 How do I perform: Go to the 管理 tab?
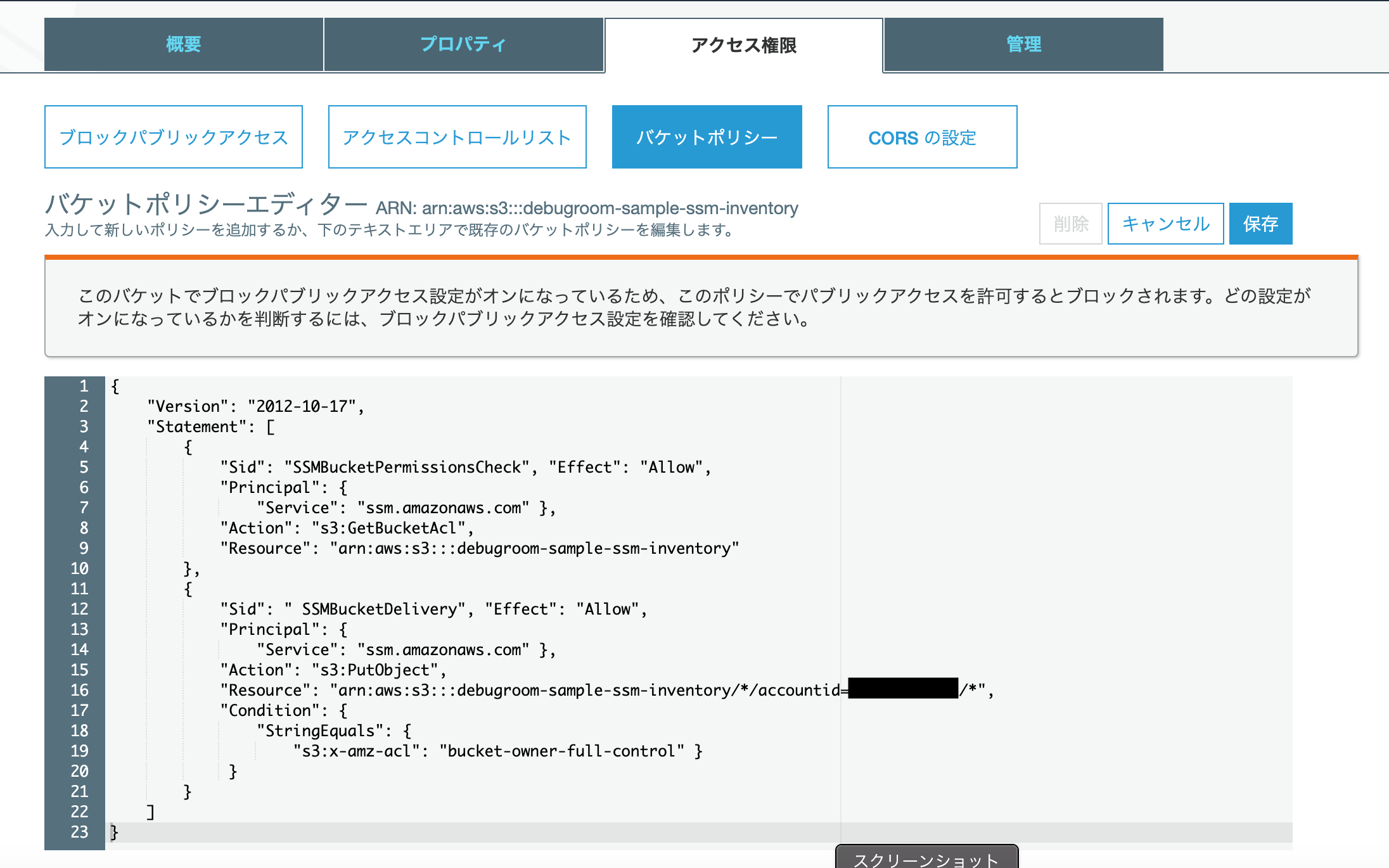click(1024, 44)
